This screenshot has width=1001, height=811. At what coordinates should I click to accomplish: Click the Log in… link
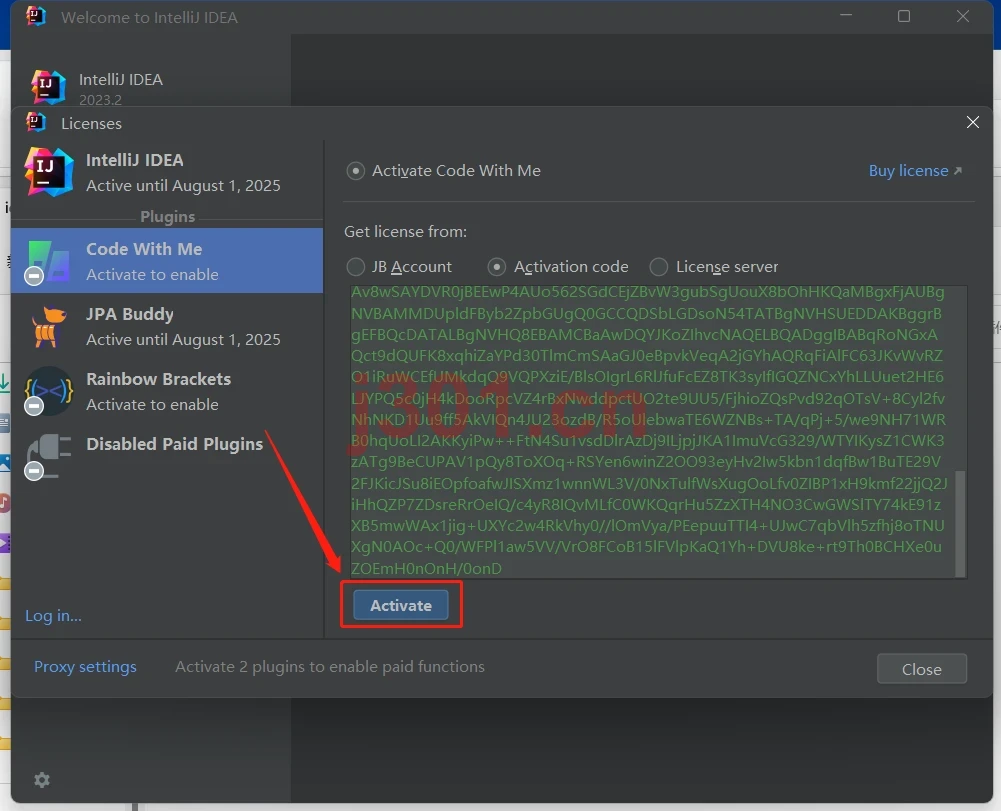click(53, 616)
